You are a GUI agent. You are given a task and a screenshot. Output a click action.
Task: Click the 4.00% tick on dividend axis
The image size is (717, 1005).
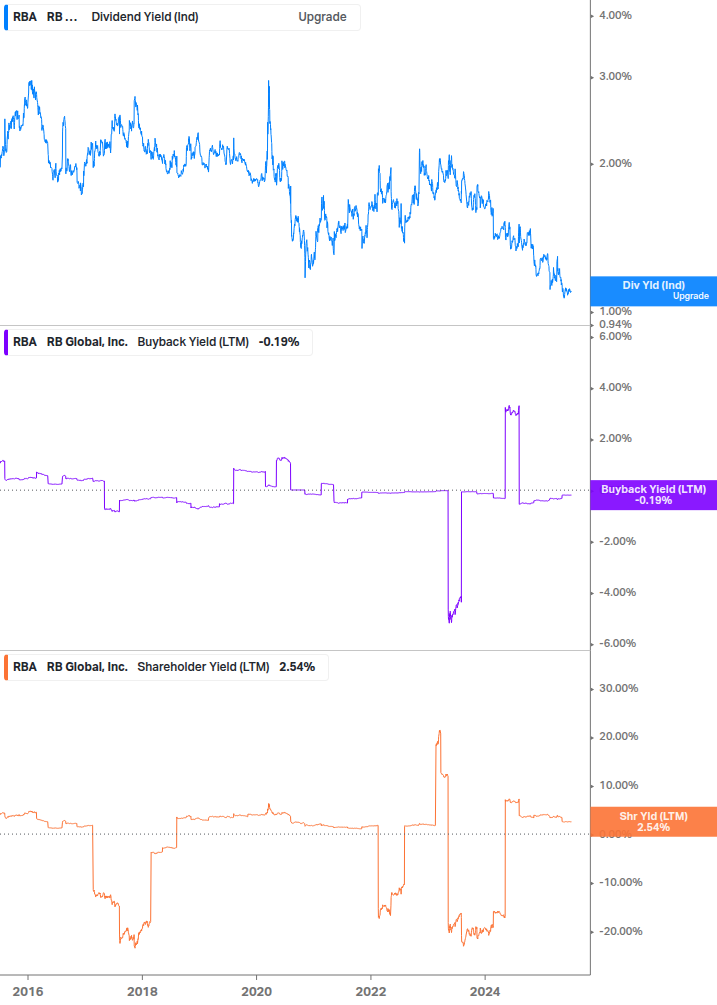coord(615,15)
